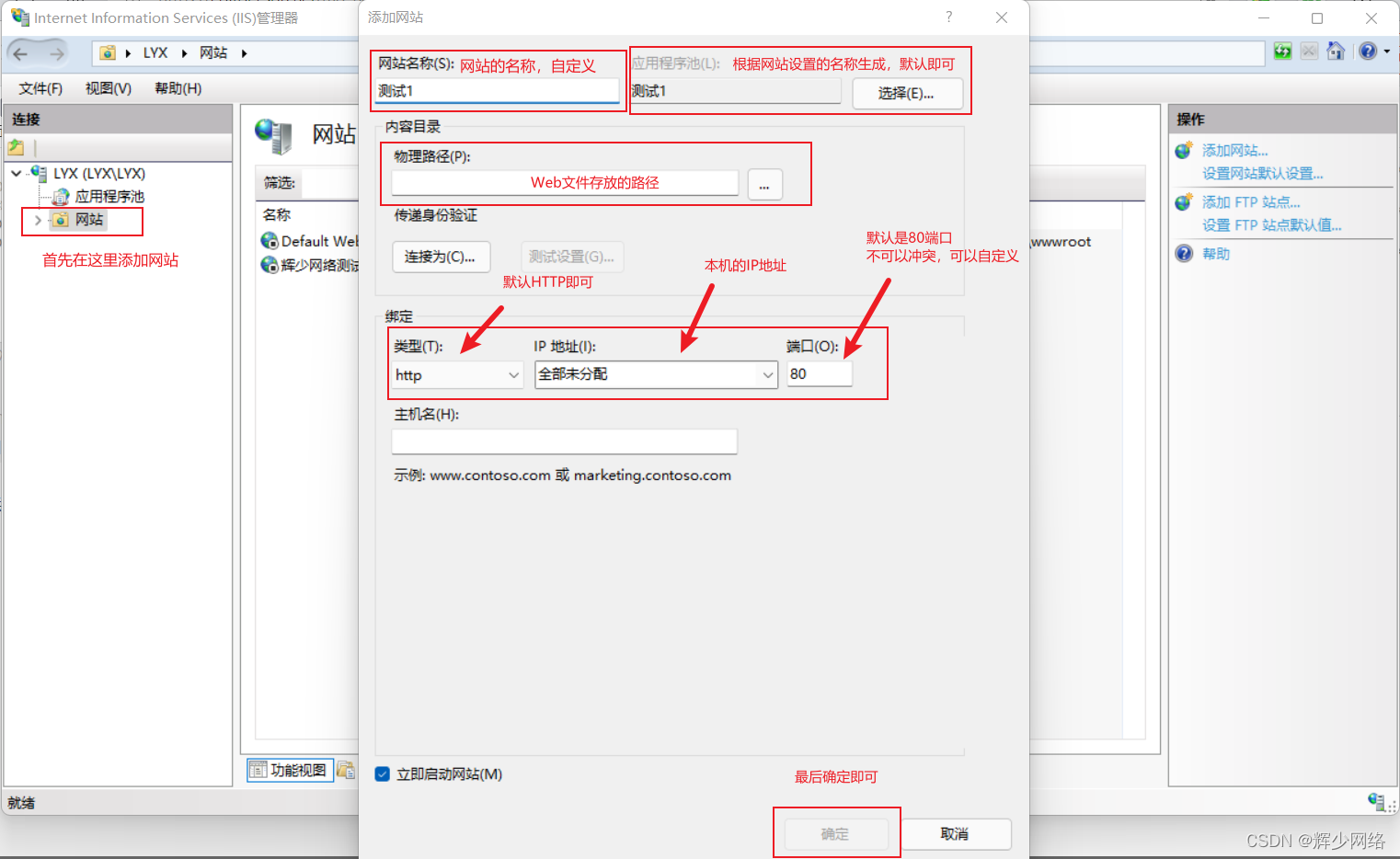Click the 主机名 input field
Image resolution: width=1400 pixels, height=859 pixels.
point(564,441)
